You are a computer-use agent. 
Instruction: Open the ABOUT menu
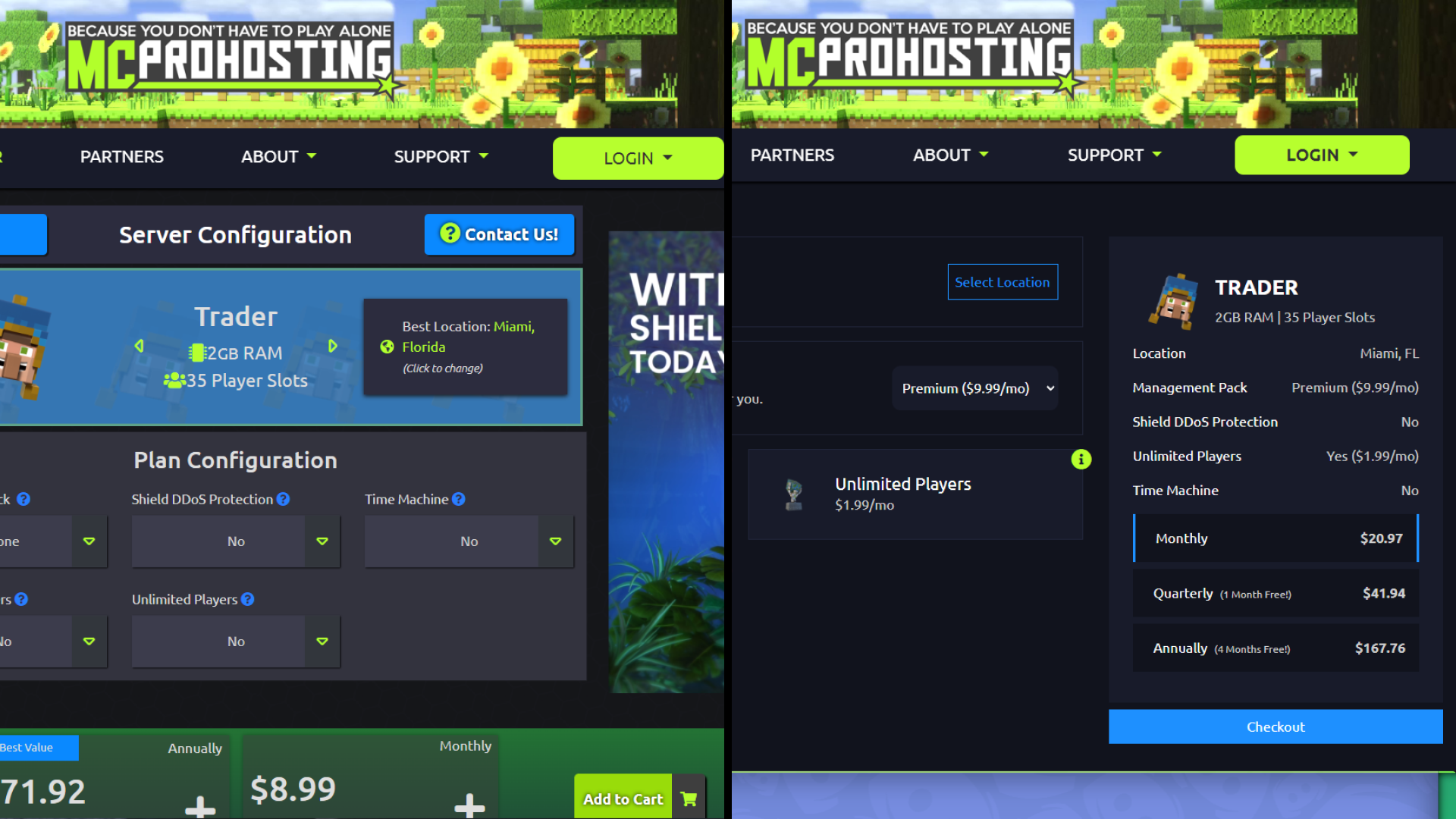click(x=278, y=156)
